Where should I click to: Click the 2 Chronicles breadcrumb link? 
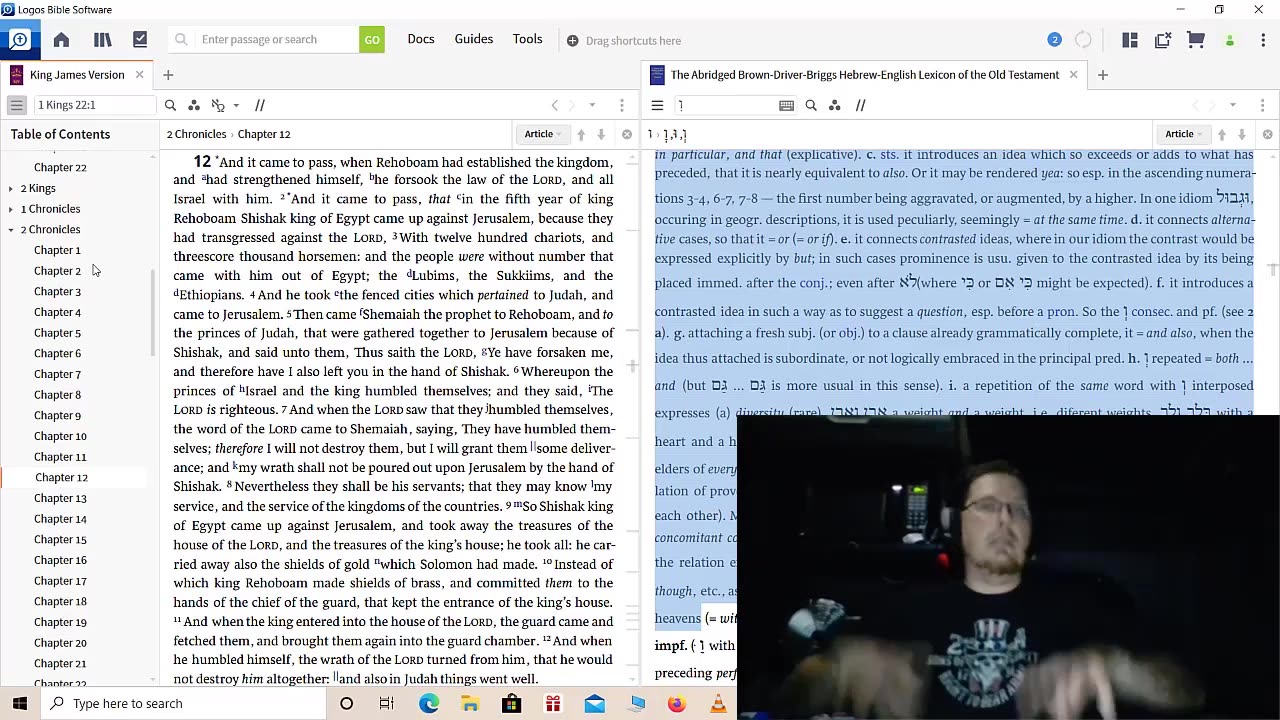click(x=196, y=134)
